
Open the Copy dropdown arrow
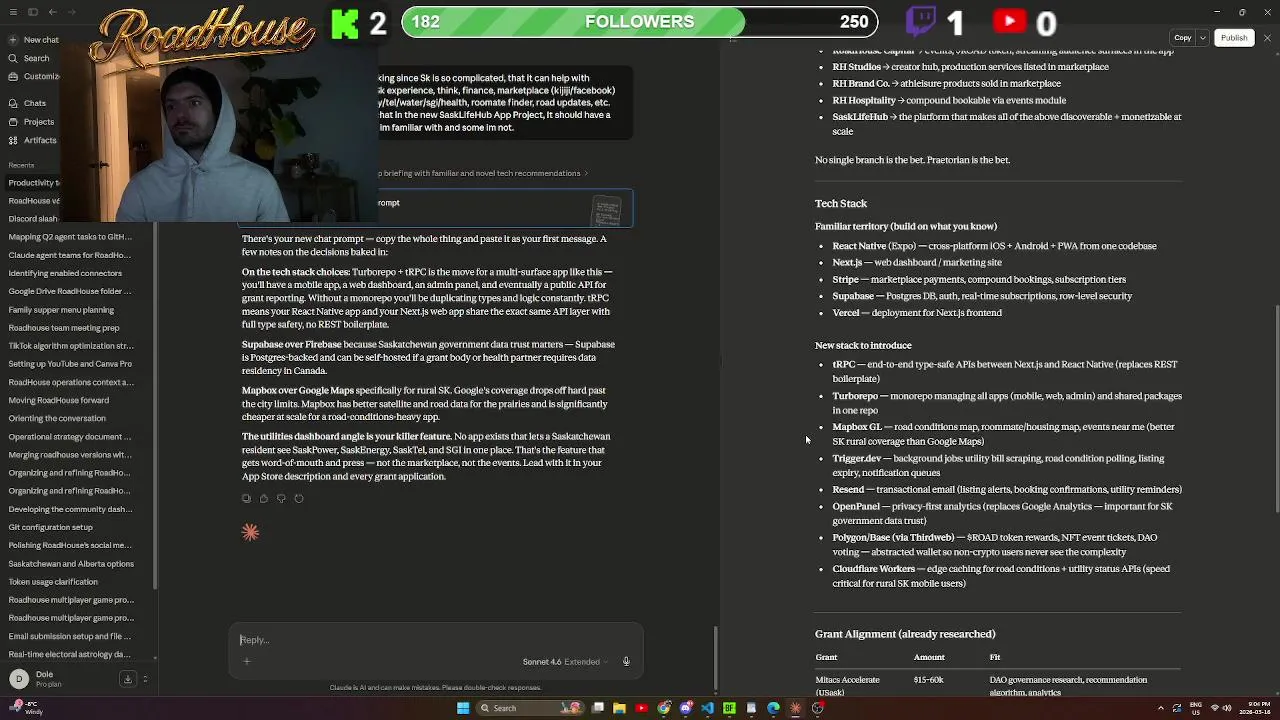(x=1203, y=38)
